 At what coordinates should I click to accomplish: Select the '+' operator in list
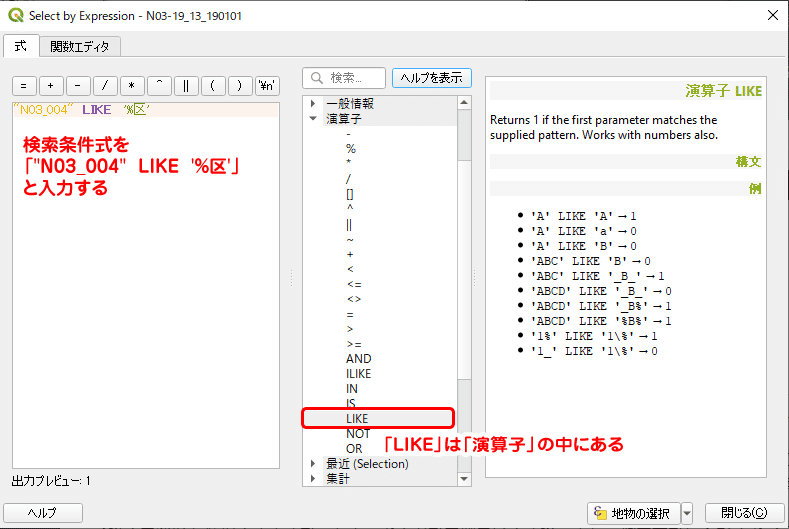tap(350, 255)
